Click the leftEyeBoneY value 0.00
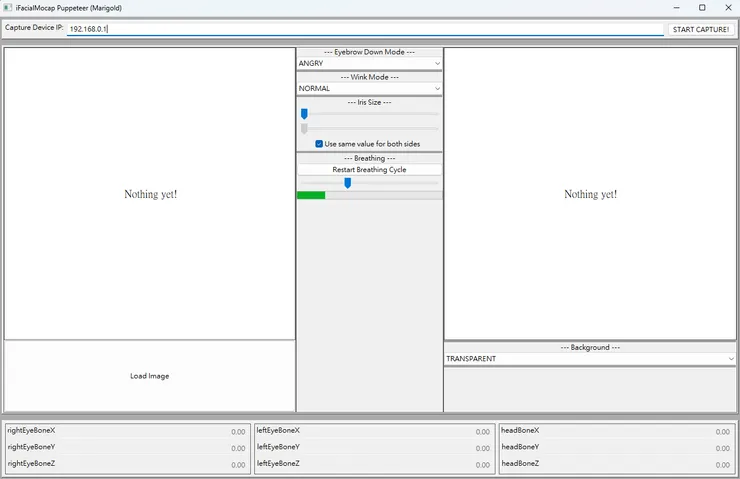The image size is (740, 479). click(x=482, y=448)
